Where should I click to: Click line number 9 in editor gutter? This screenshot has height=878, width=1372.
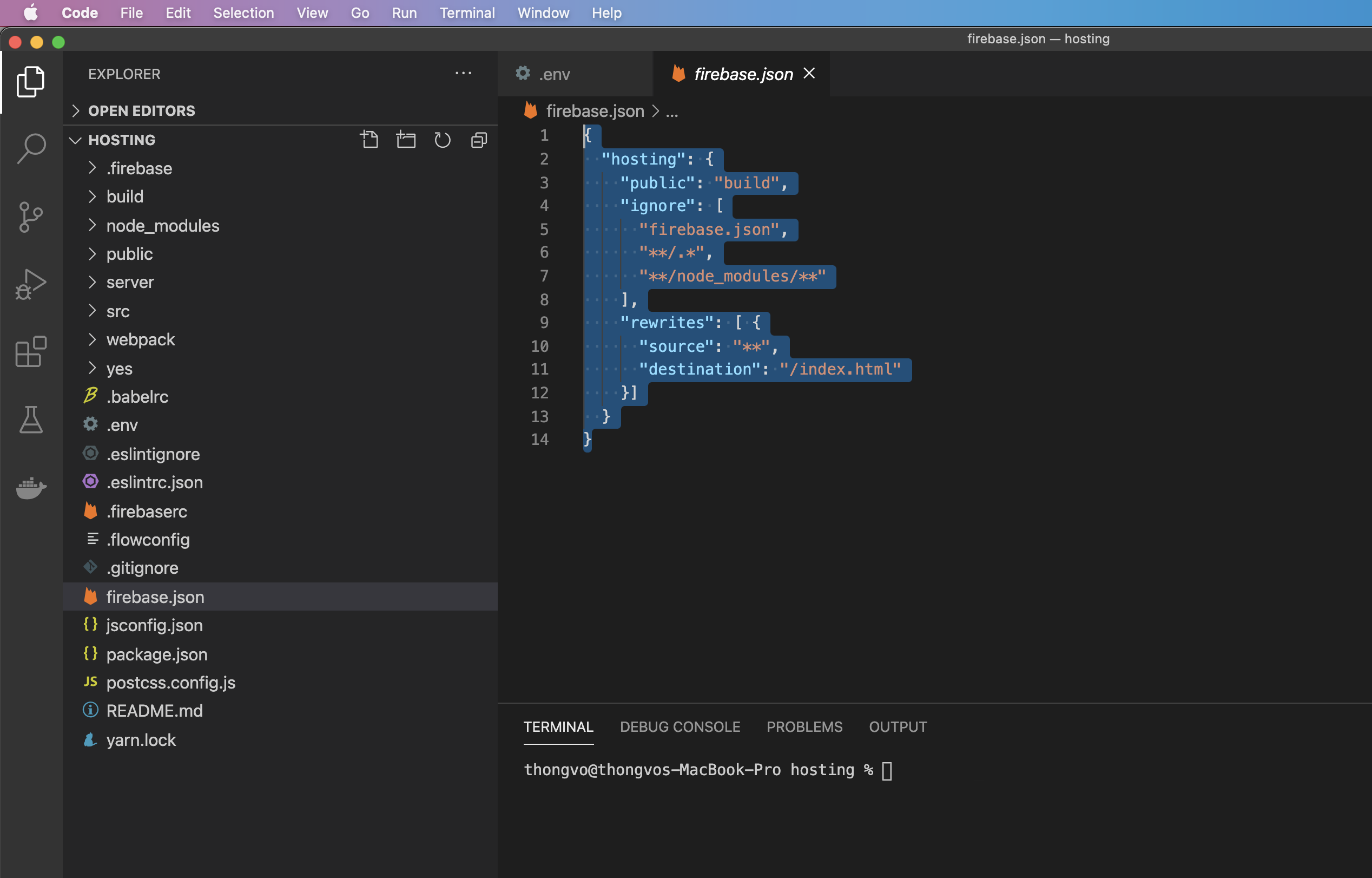544,323
